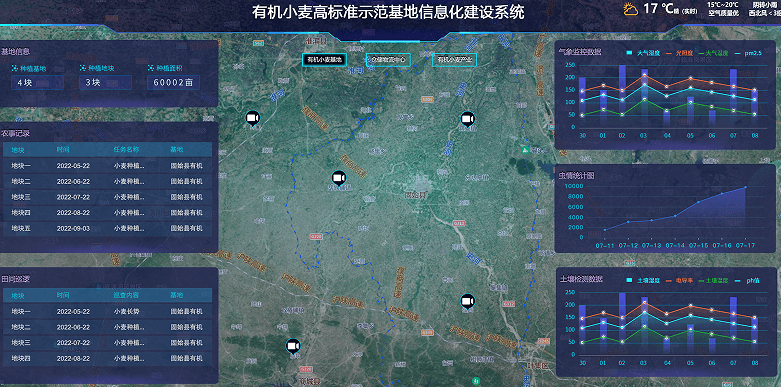
Task: Click the 有机小麦高标准示范基地信息化建设系统 title
Action: pyautogui.click(x=388, y=11)
